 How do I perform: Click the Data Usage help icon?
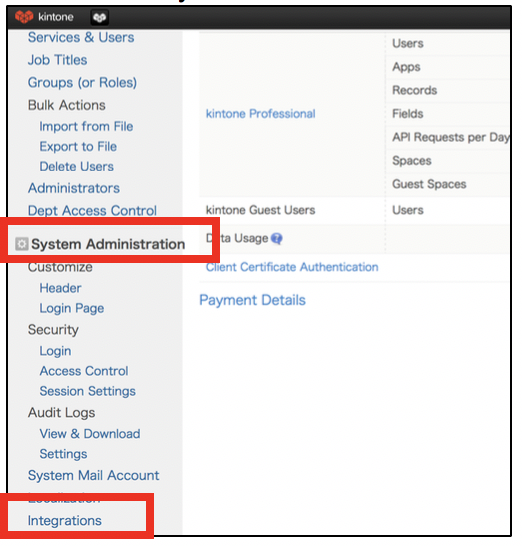(276, 239)
